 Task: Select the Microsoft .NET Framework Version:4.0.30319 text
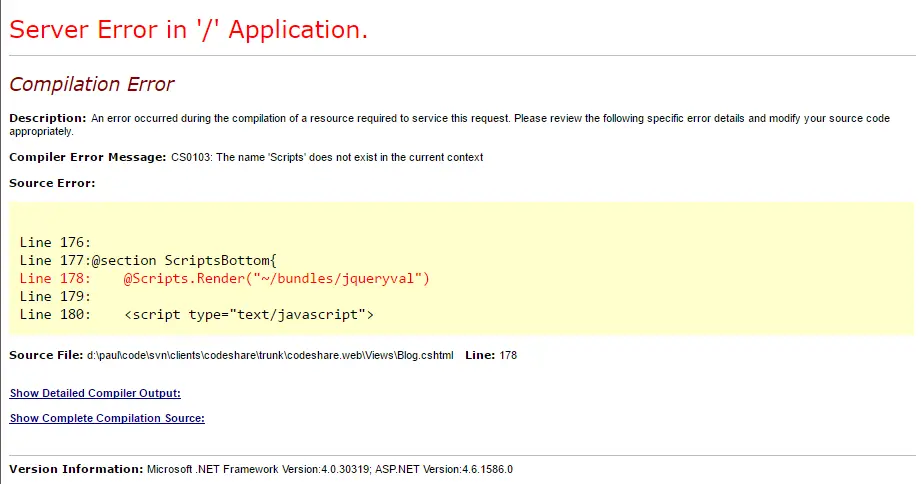[x=259, y=469]
